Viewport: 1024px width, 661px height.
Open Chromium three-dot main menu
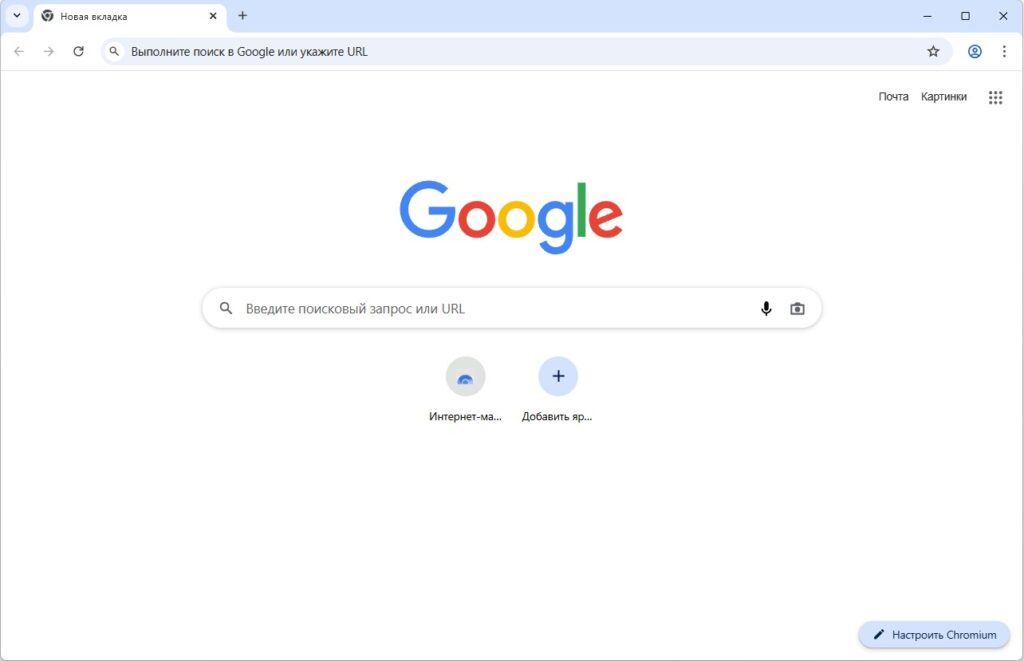[x=1004, y=52]
